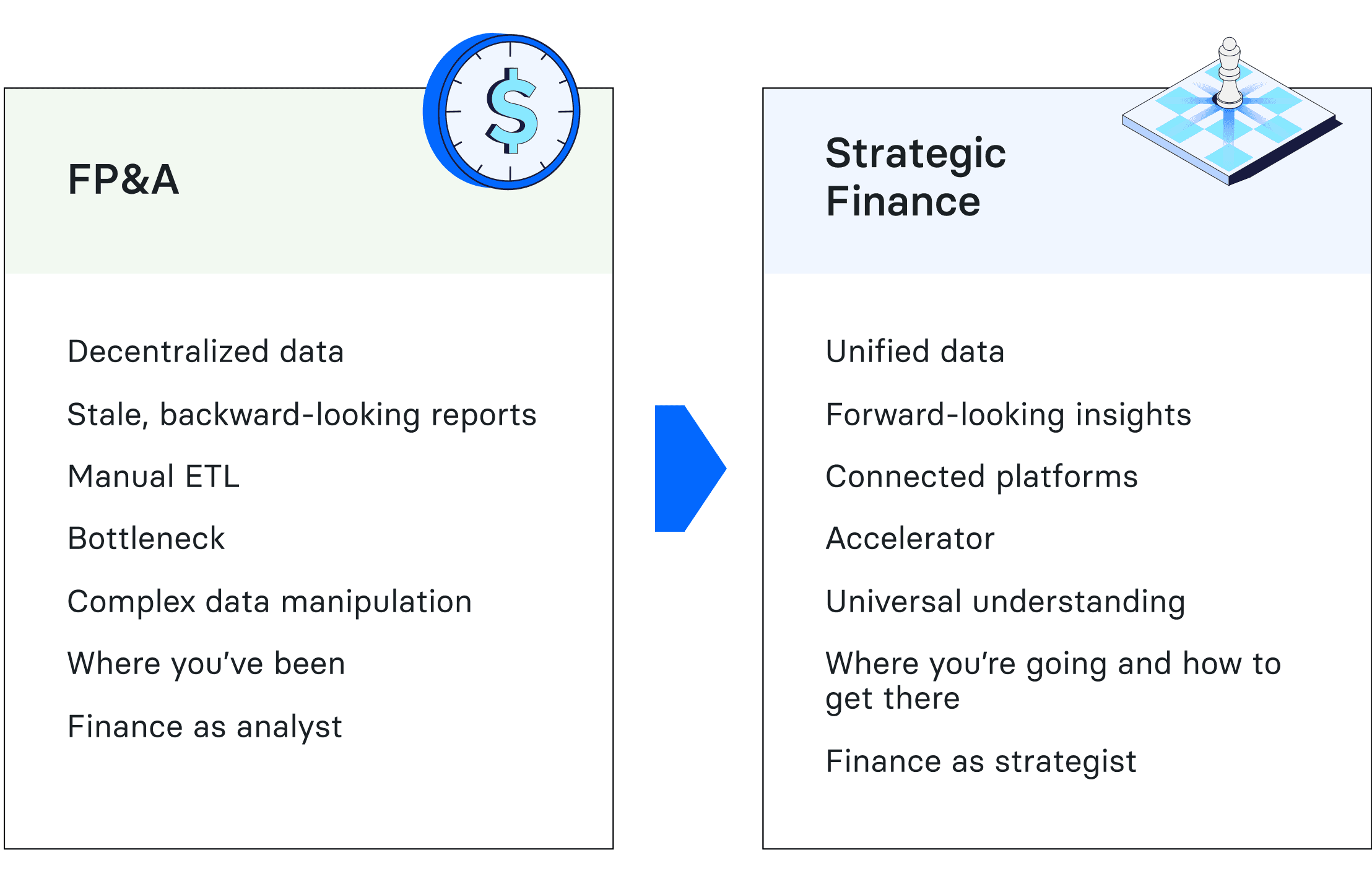Image resolution: width=1372 pixels, height=884 pixels.
Task: Click the Decentralized data text
Action: pyautogui.click(x=206, y=352)
